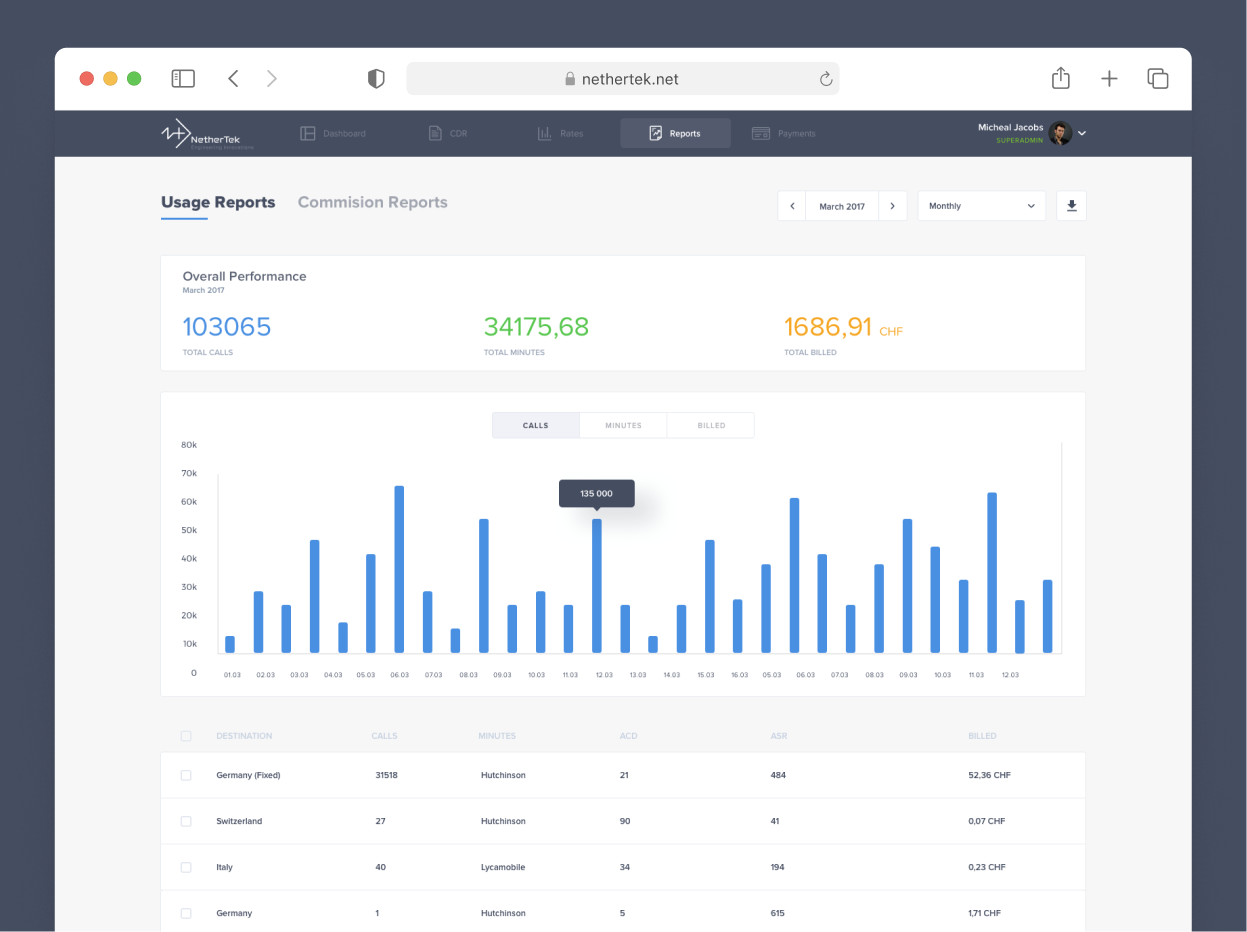The width and height of the screenshot is (1247, 932).
Task: Toggle the select-all checkbox in table header
Action: click(x=186, y=736)
